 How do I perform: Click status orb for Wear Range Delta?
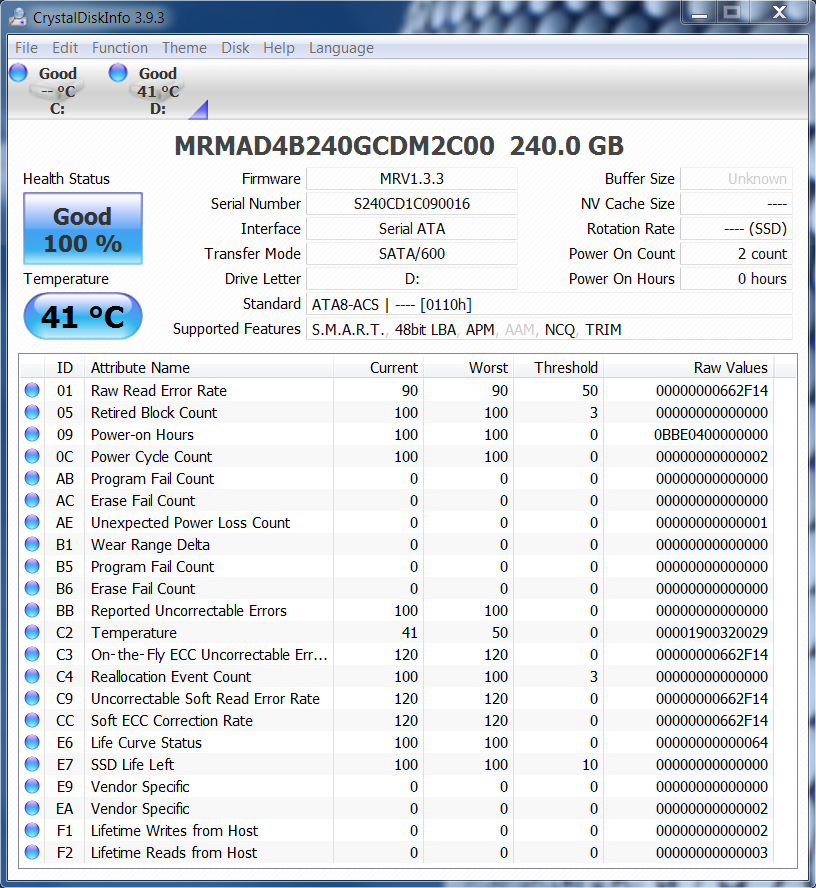pyautogui.click(x=32, y=545)
